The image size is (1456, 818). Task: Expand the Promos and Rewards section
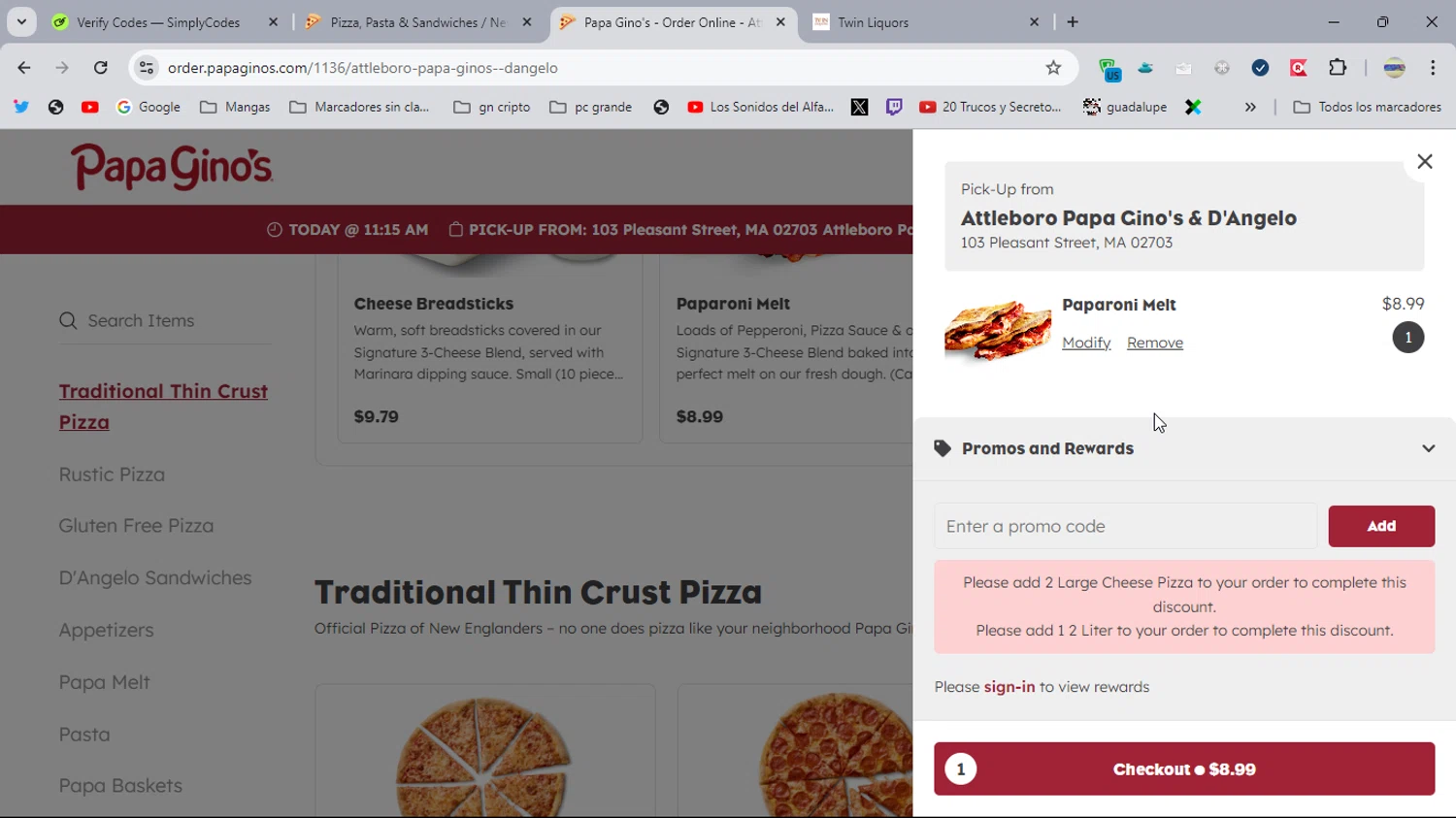1428,448
